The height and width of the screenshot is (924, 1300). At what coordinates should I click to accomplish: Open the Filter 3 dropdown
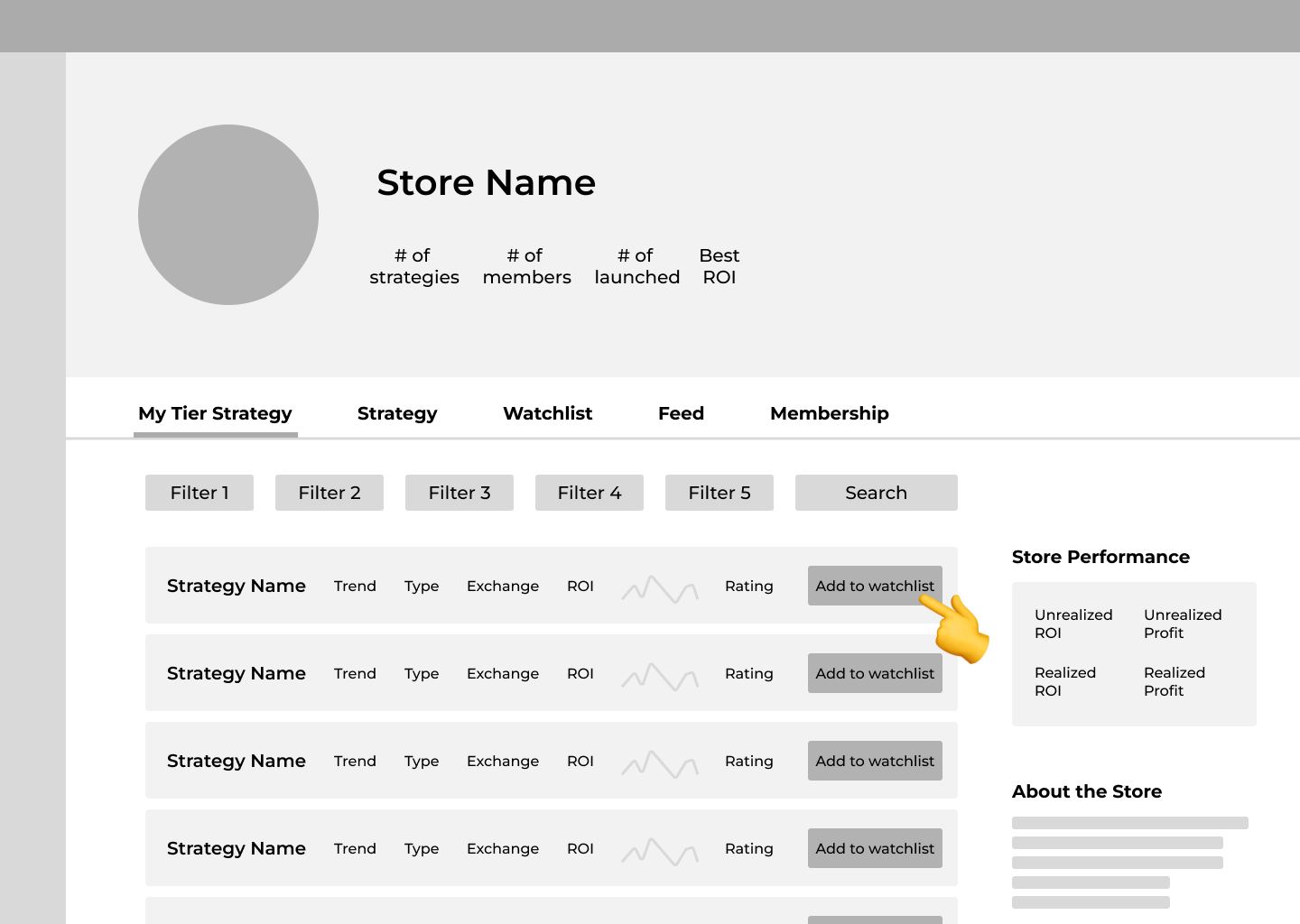(x=460, y=493)
